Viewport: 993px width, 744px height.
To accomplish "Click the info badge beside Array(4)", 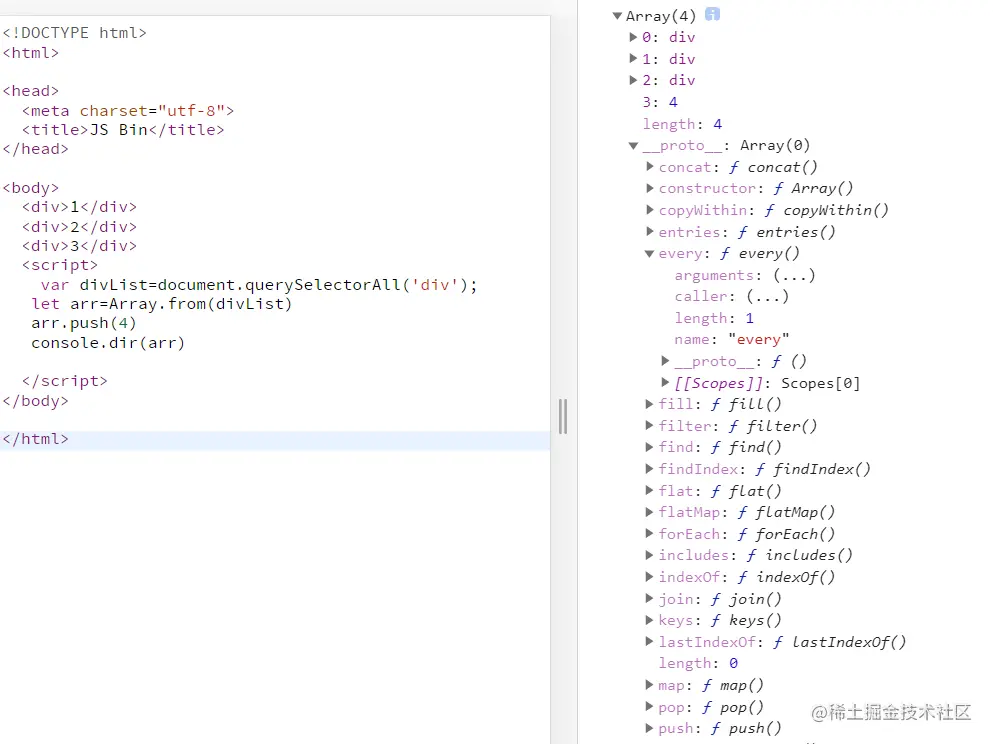I will click(712, 15).
